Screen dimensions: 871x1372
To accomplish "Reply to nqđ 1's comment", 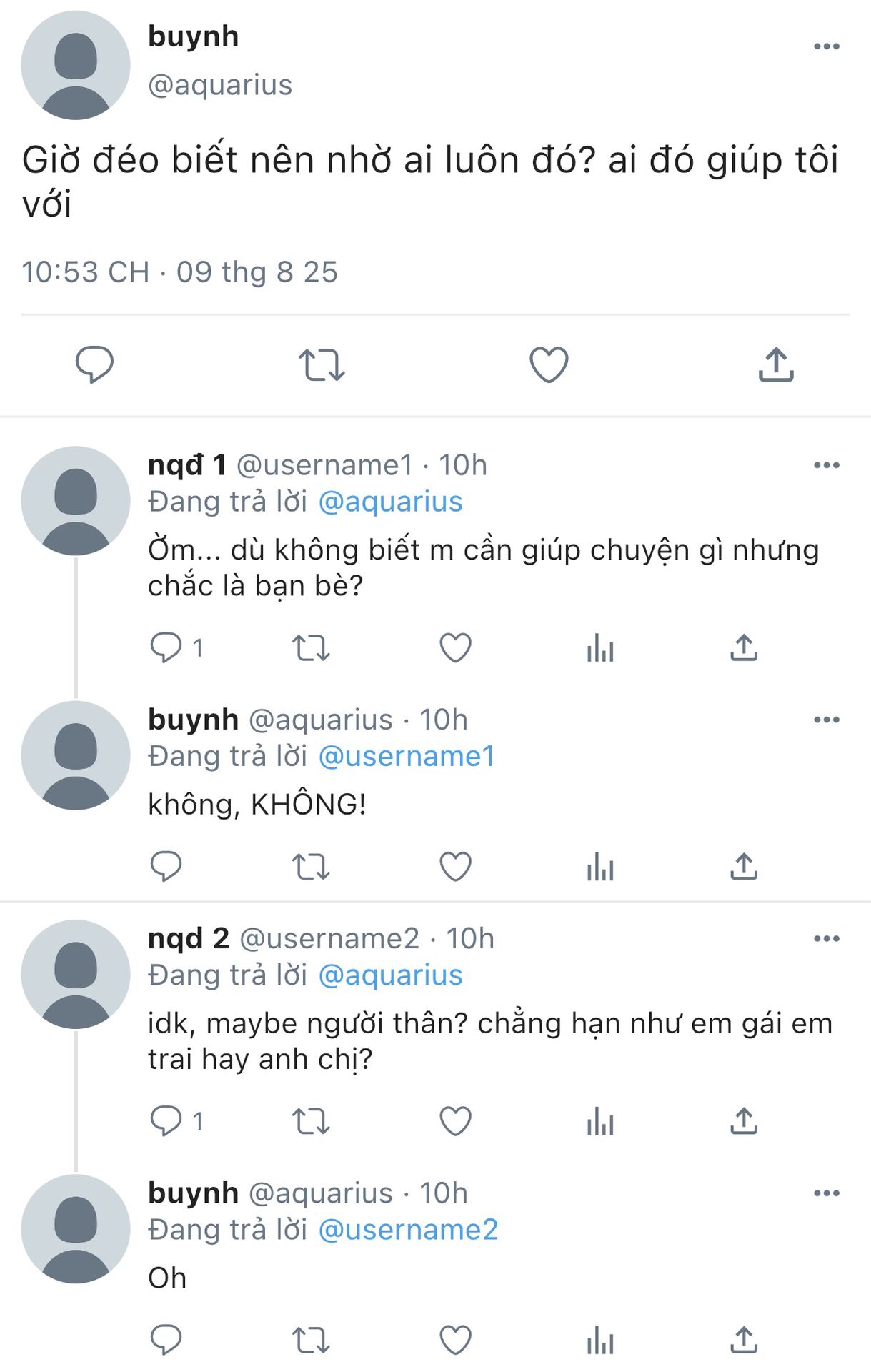I will coord(166,648).
